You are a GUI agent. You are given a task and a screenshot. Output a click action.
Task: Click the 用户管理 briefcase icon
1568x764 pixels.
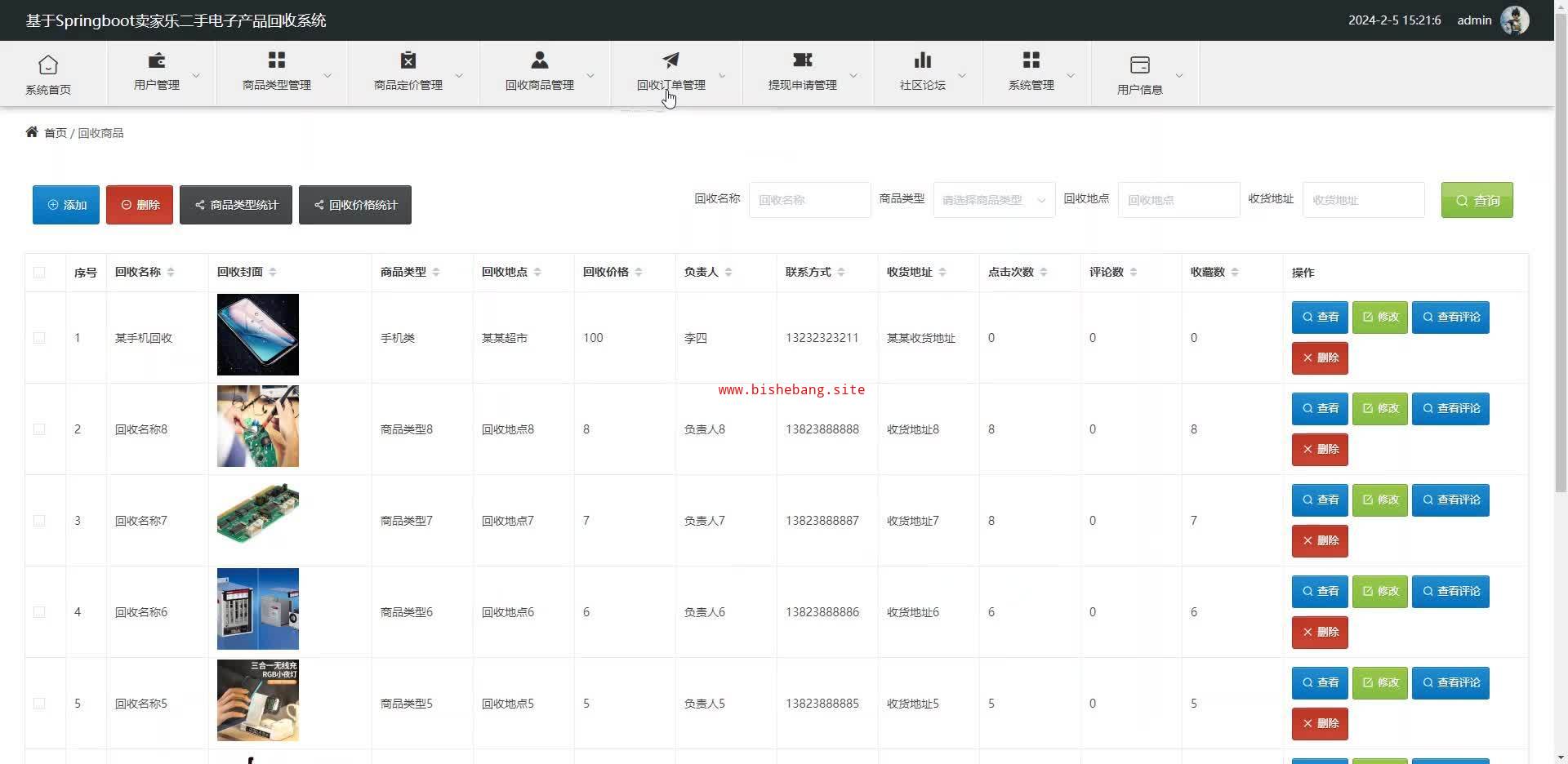[156, 60]
